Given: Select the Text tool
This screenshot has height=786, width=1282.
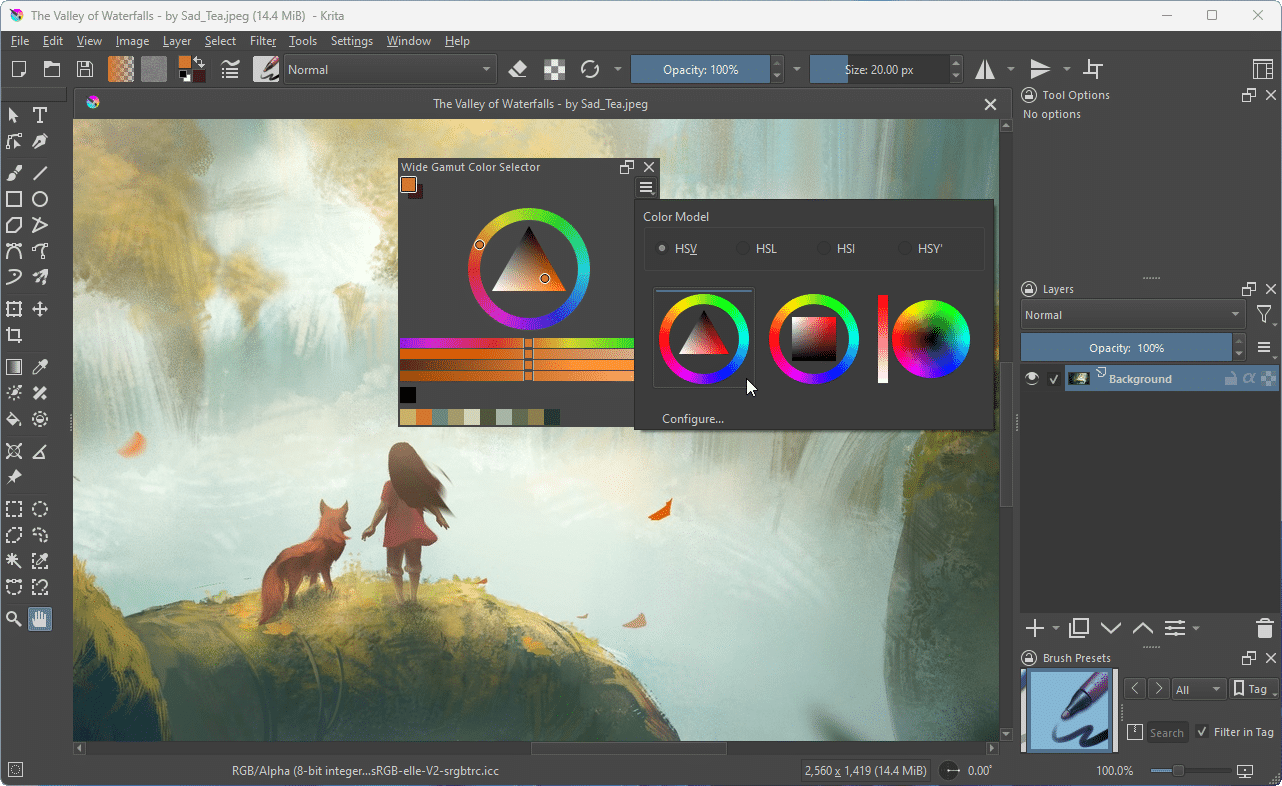Looking at the screenshot, I should pyautogui.click(x=39, y=115).
